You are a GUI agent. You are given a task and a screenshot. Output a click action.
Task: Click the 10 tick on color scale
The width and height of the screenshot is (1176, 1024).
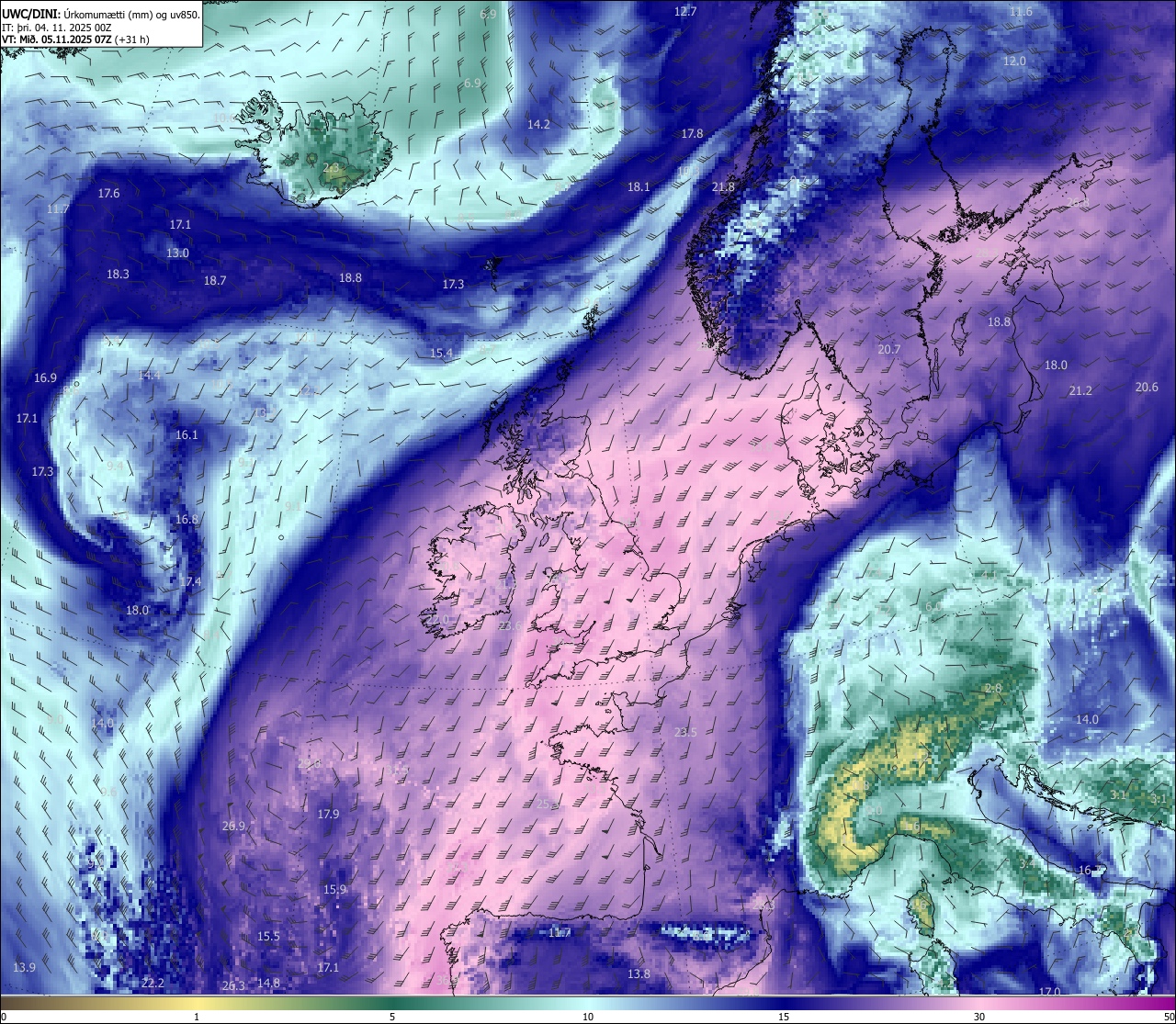[588, 1017]
